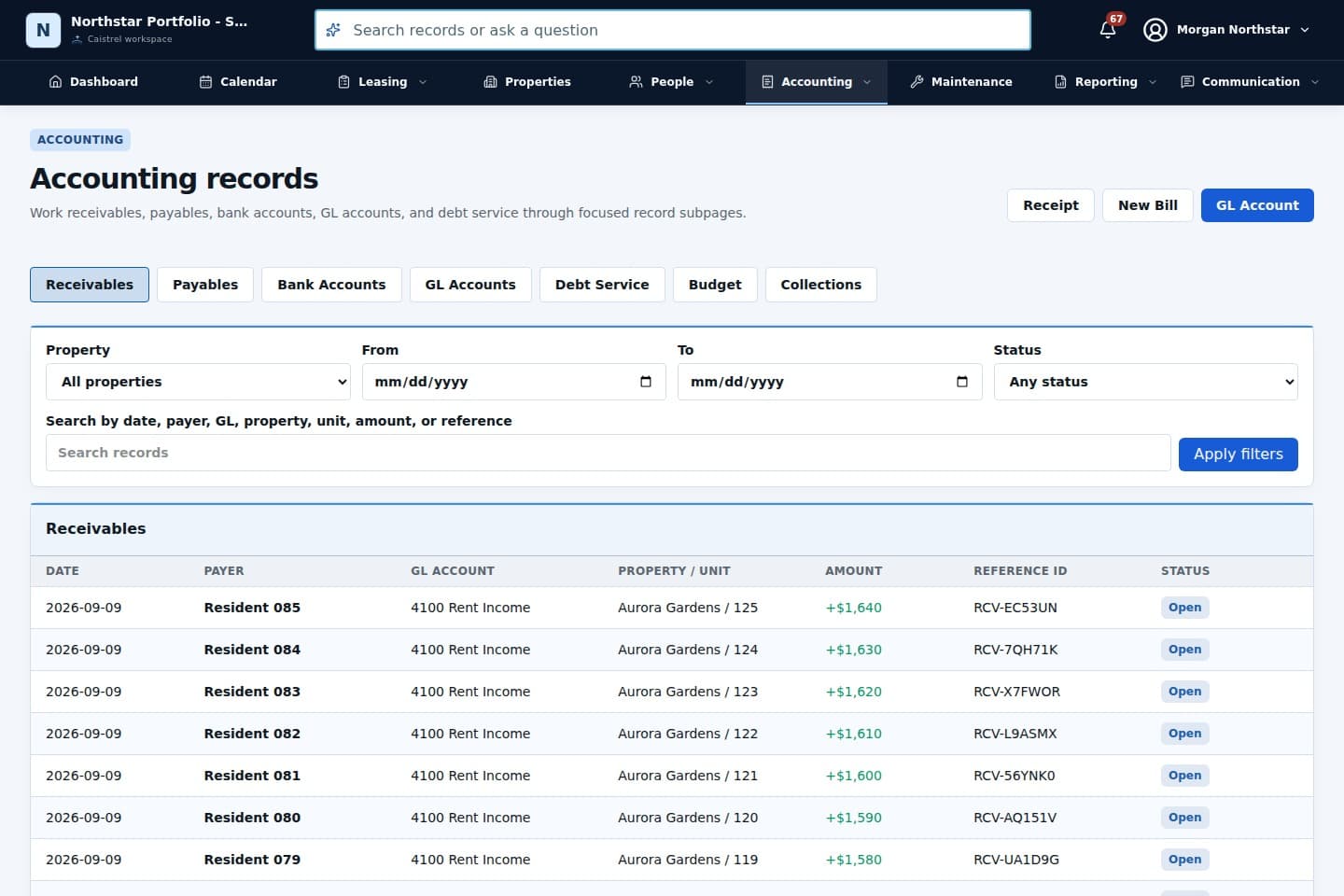Switch to the Bank Accounts tab
1344x896 pixels.
(331, 285)
